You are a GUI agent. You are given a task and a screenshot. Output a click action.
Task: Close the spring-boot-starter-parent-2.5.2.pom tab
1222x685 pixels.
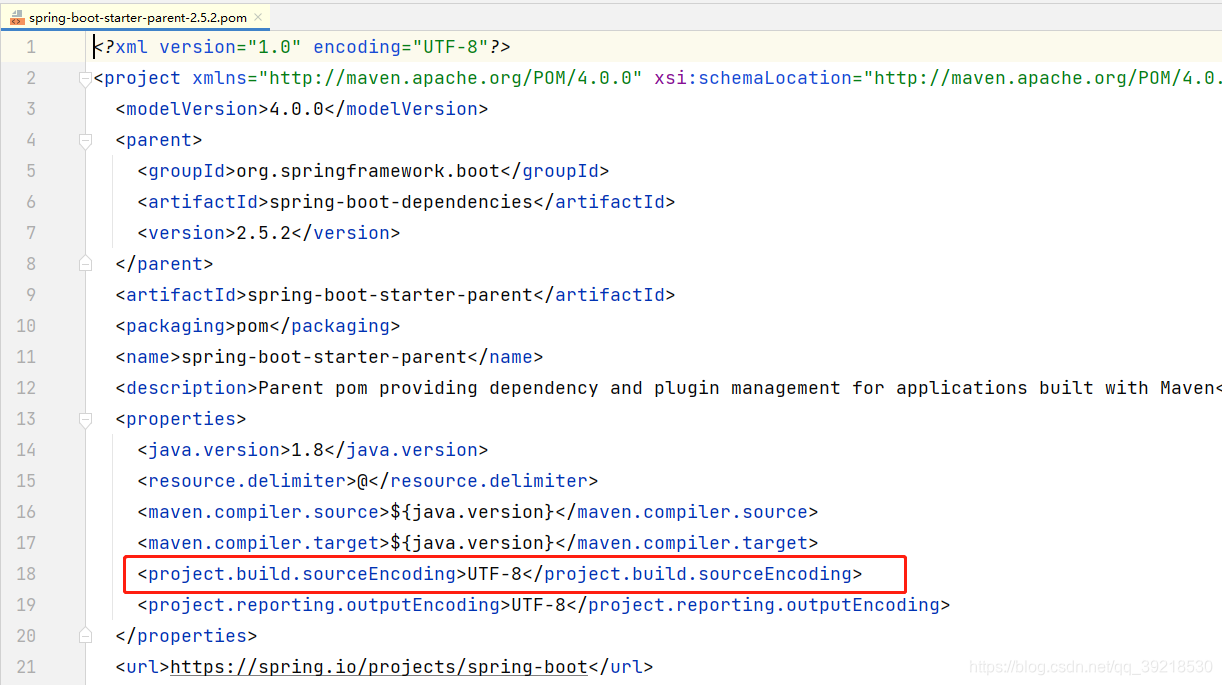pos(259,18)
